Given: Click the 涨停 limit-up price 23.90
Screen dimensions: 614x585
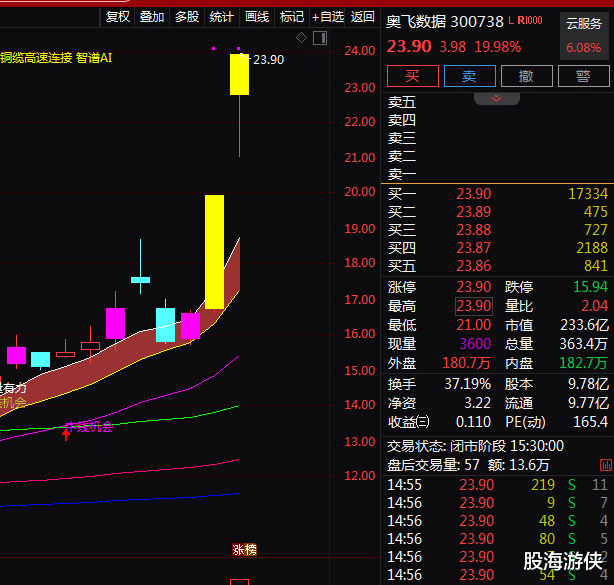Looking at the screenshot, I should coord(473,287).
